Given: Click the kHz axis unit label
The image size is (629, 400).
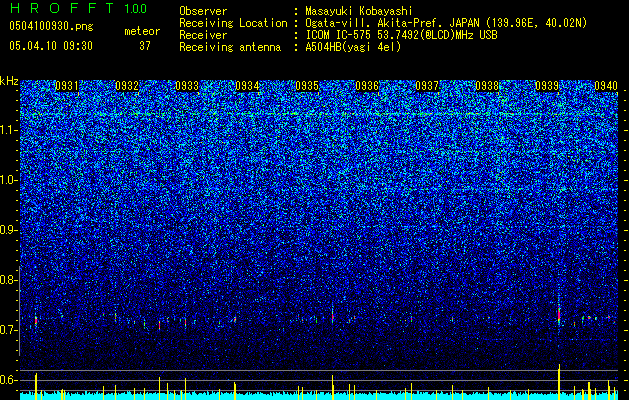Looking at the screenshot, I should (x=9, y=81).
